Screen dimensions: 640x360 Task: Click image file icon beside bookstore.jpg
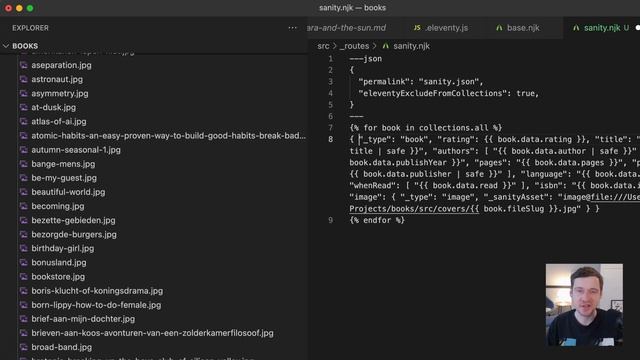tap(24, 277)
